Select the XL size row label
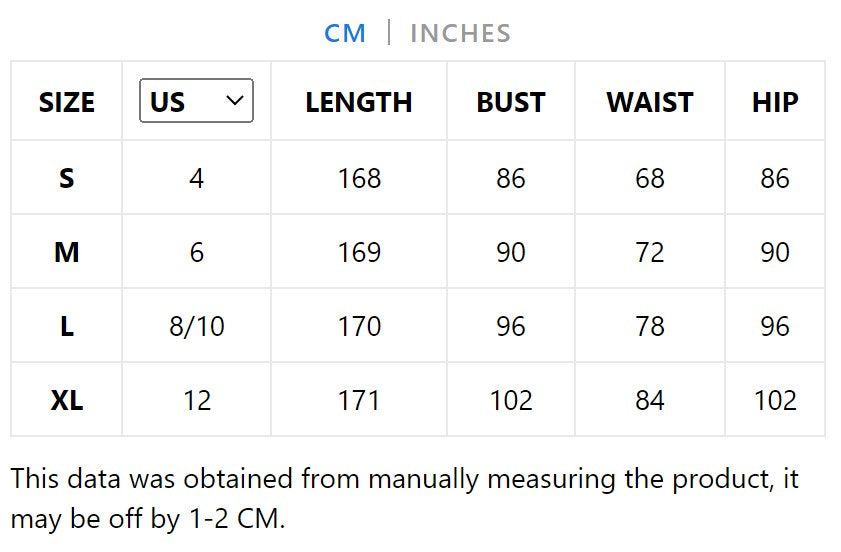841x552 pixels. coord(66,400)
